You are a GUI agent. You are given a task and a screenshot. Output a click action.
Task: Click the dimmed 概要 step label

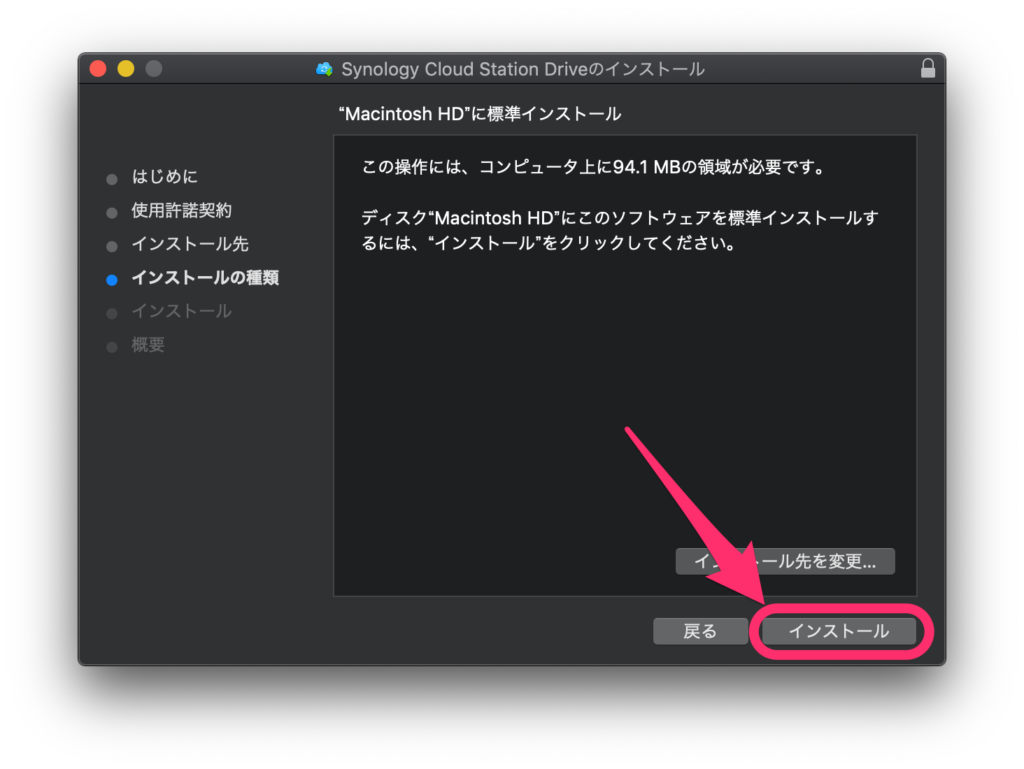148,345
